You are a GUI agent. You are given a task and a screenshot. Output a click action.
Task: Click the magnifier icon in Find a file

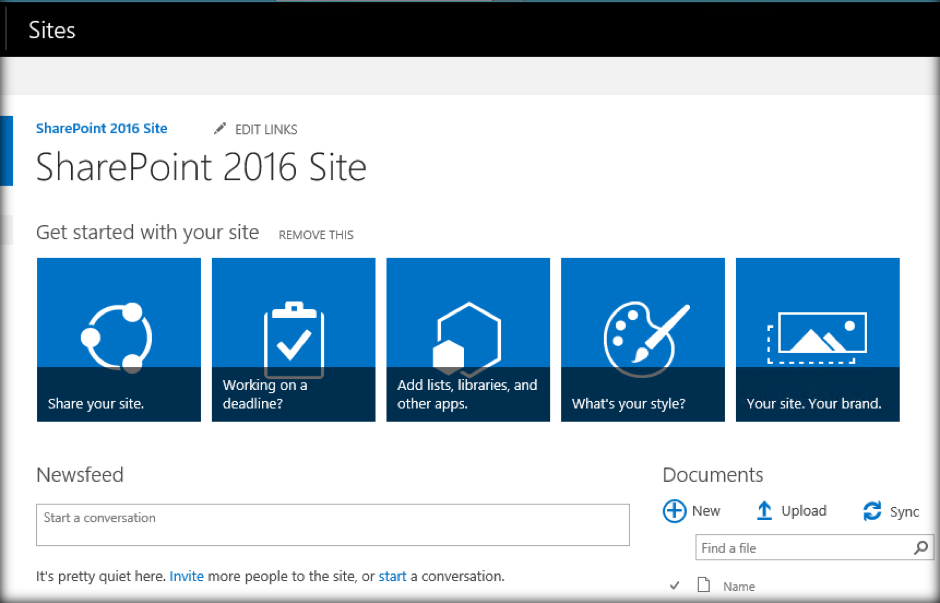click(921, 547)
